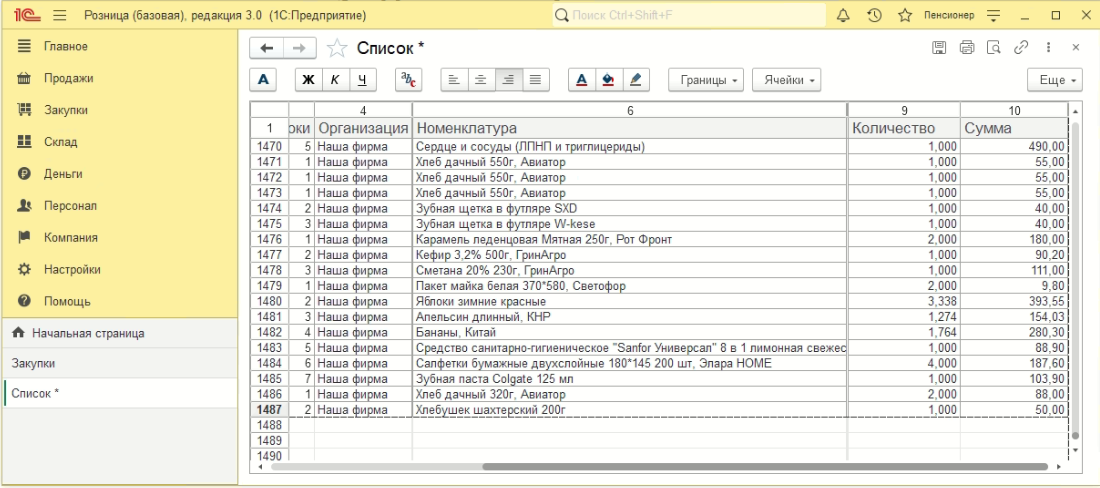This screenshot has width=1100, height=488.
Task: Switch to Начальная страница tab
Action: coord(119,333)
